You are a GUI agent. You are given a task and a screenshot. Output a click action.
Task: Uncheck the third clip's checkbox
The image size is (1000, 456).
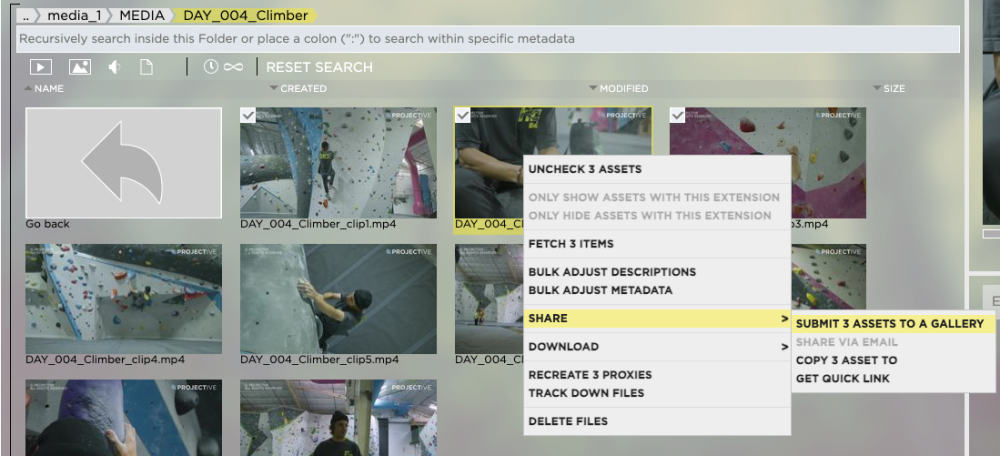point(677,115)
